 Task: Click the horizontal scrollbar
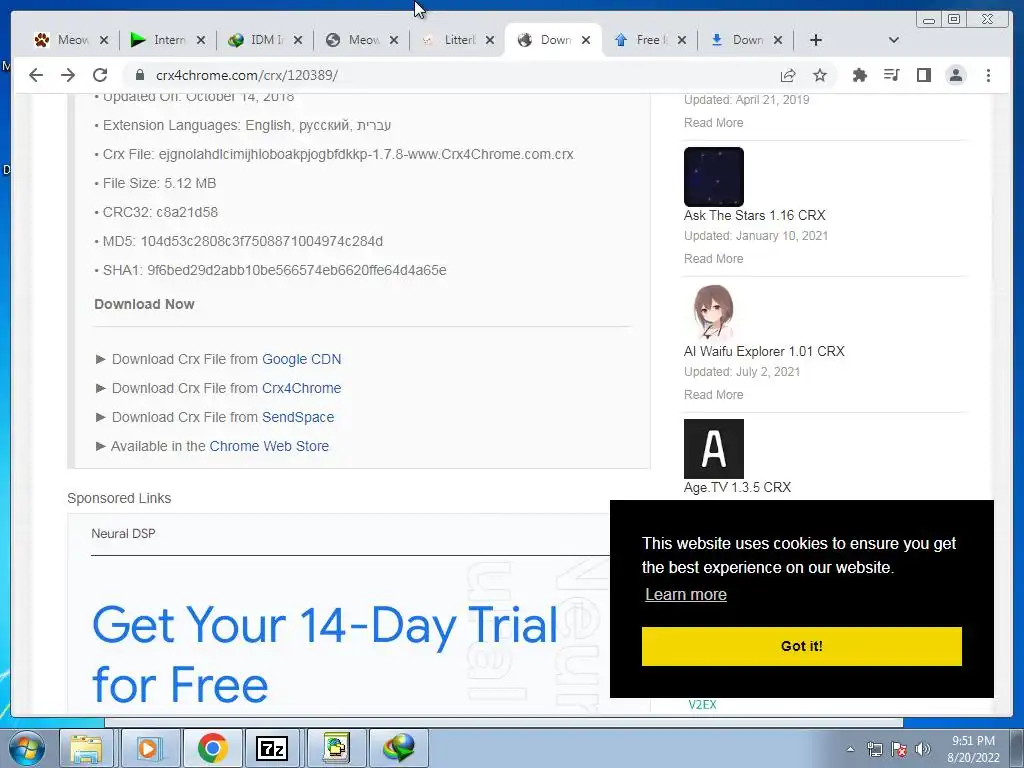(503, 722)
